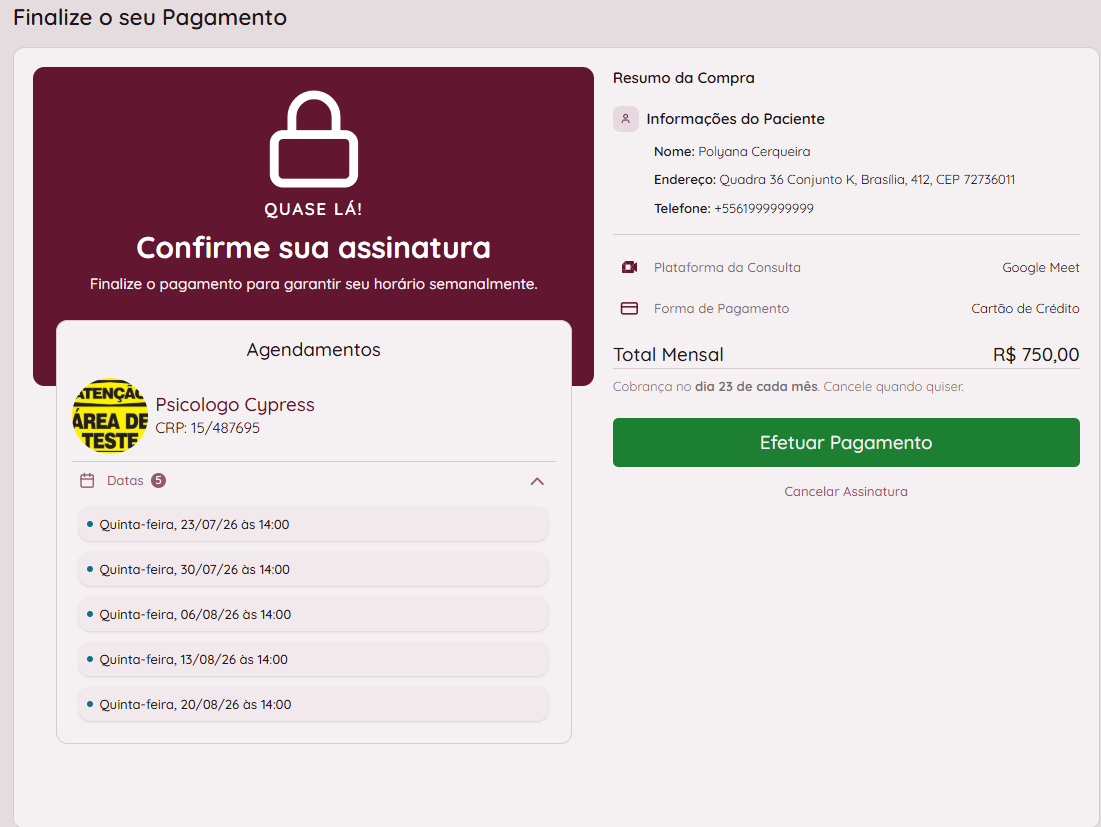Viewport: 1101px width, 827px height.
Task: Click the Cancelar Assinatura link
Action: point(846,491)
